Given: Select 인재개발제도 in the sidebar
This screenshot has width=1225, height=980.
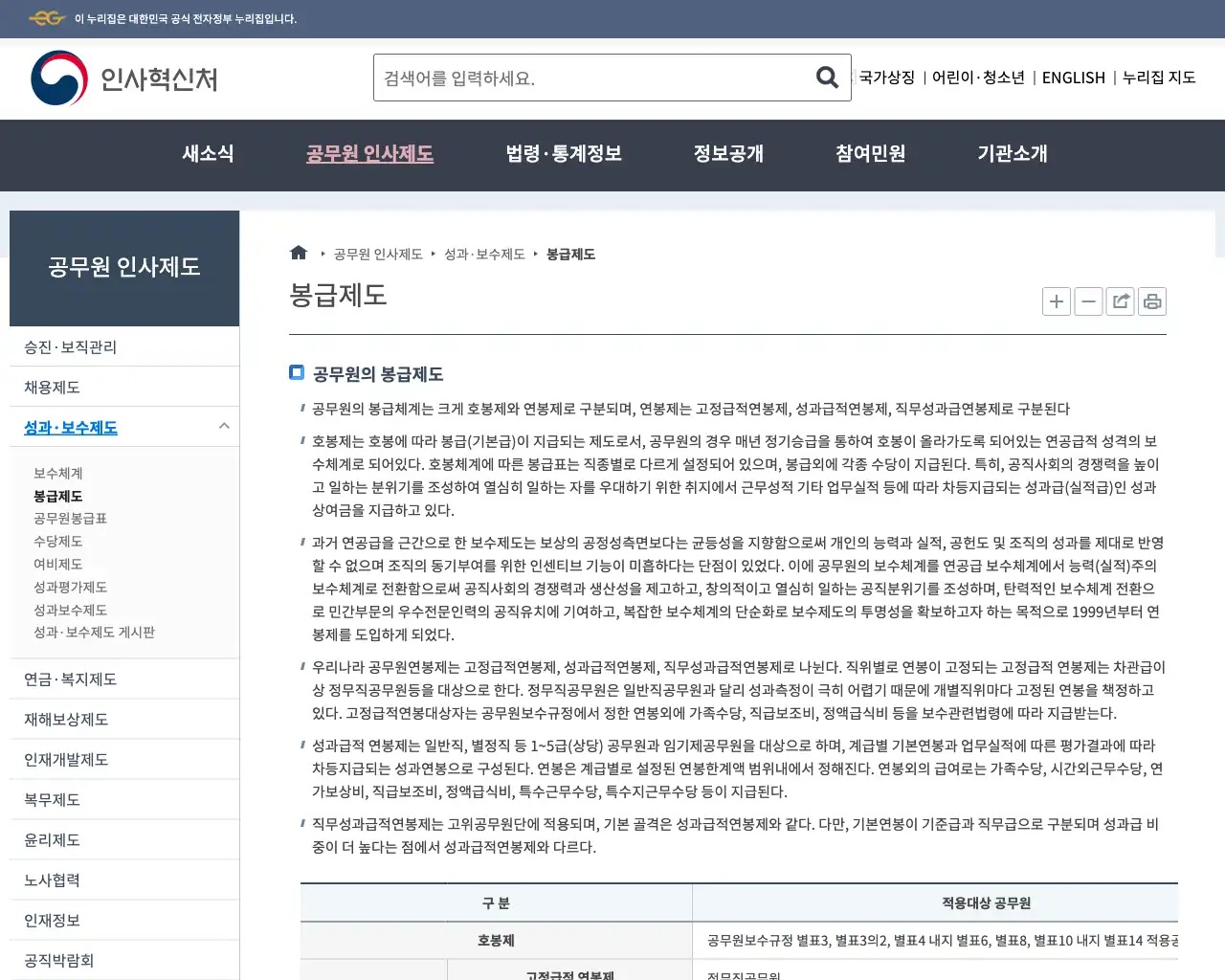Looking at the screenshot, I should (124, 759).
